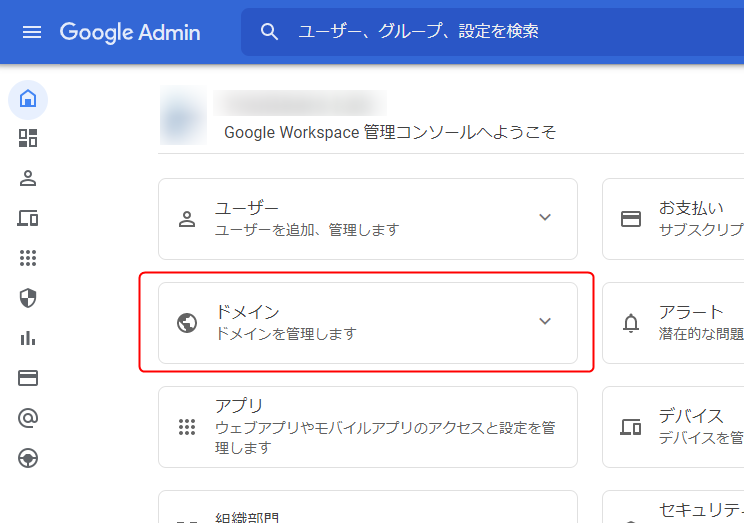Screen dimensions: 744x523
Task: Click the Google Workspace 管理コンソールへようこそ heading
Action: coord(390,132)
